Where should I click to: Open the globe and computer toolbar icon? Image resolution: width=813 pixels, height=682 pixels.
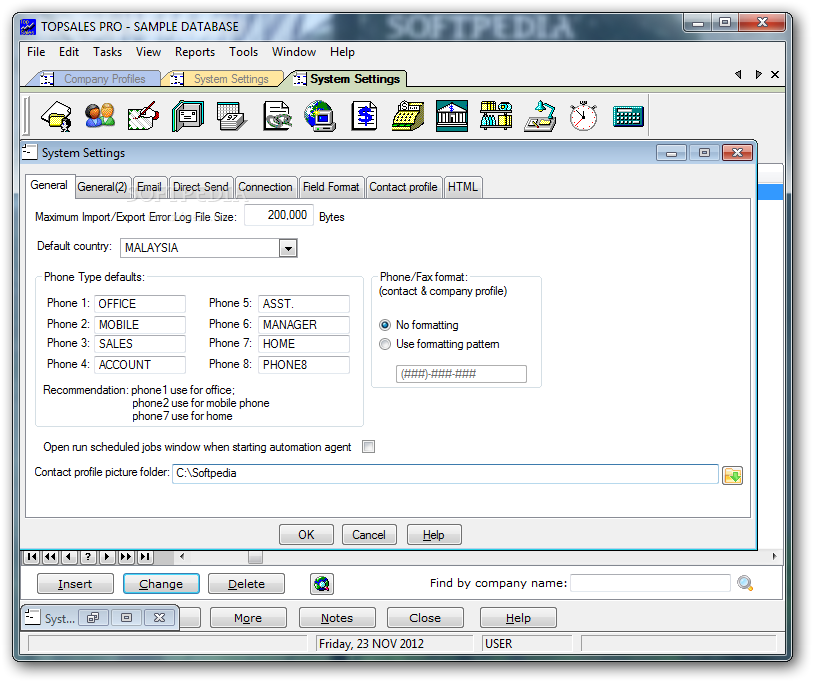click(x=320, y=116)
